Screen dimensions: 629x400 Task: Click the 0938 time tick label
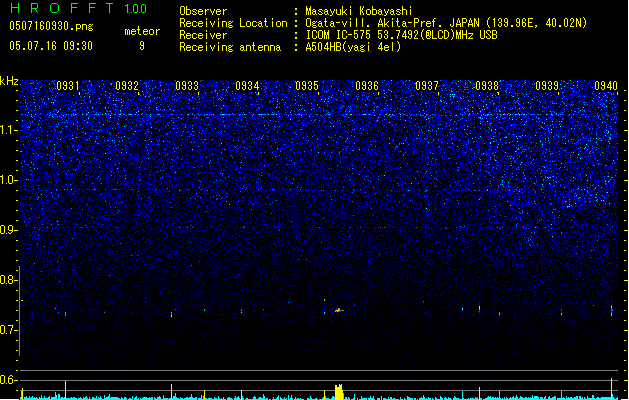click(487, 86)
